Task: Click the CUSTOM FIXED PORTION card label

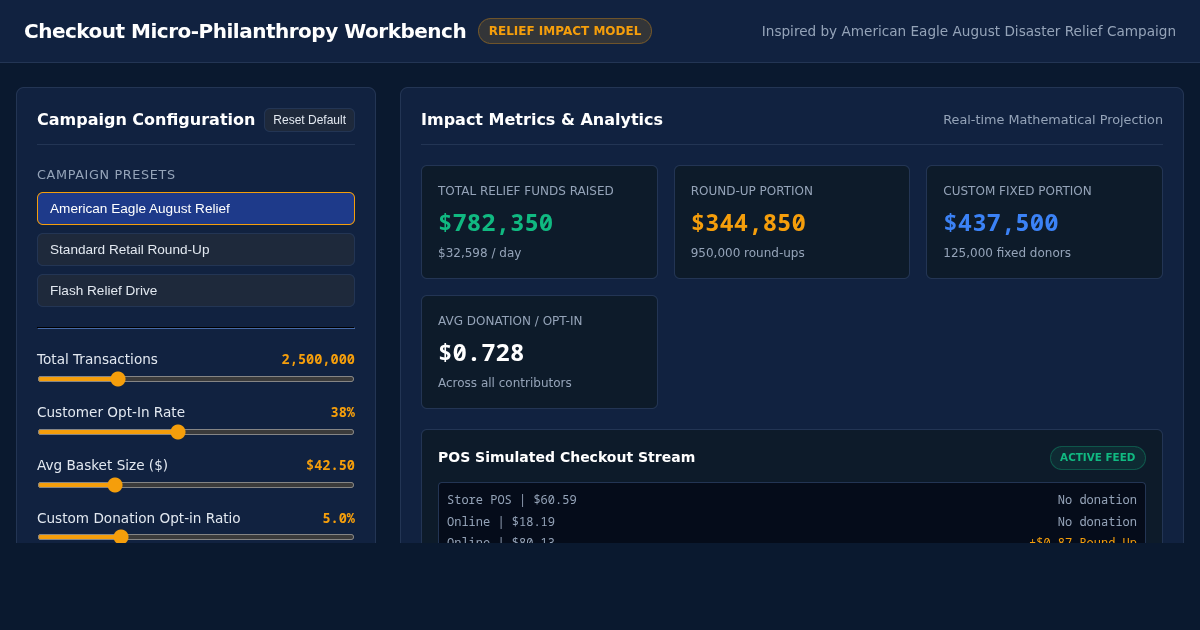Action: 1017,191
